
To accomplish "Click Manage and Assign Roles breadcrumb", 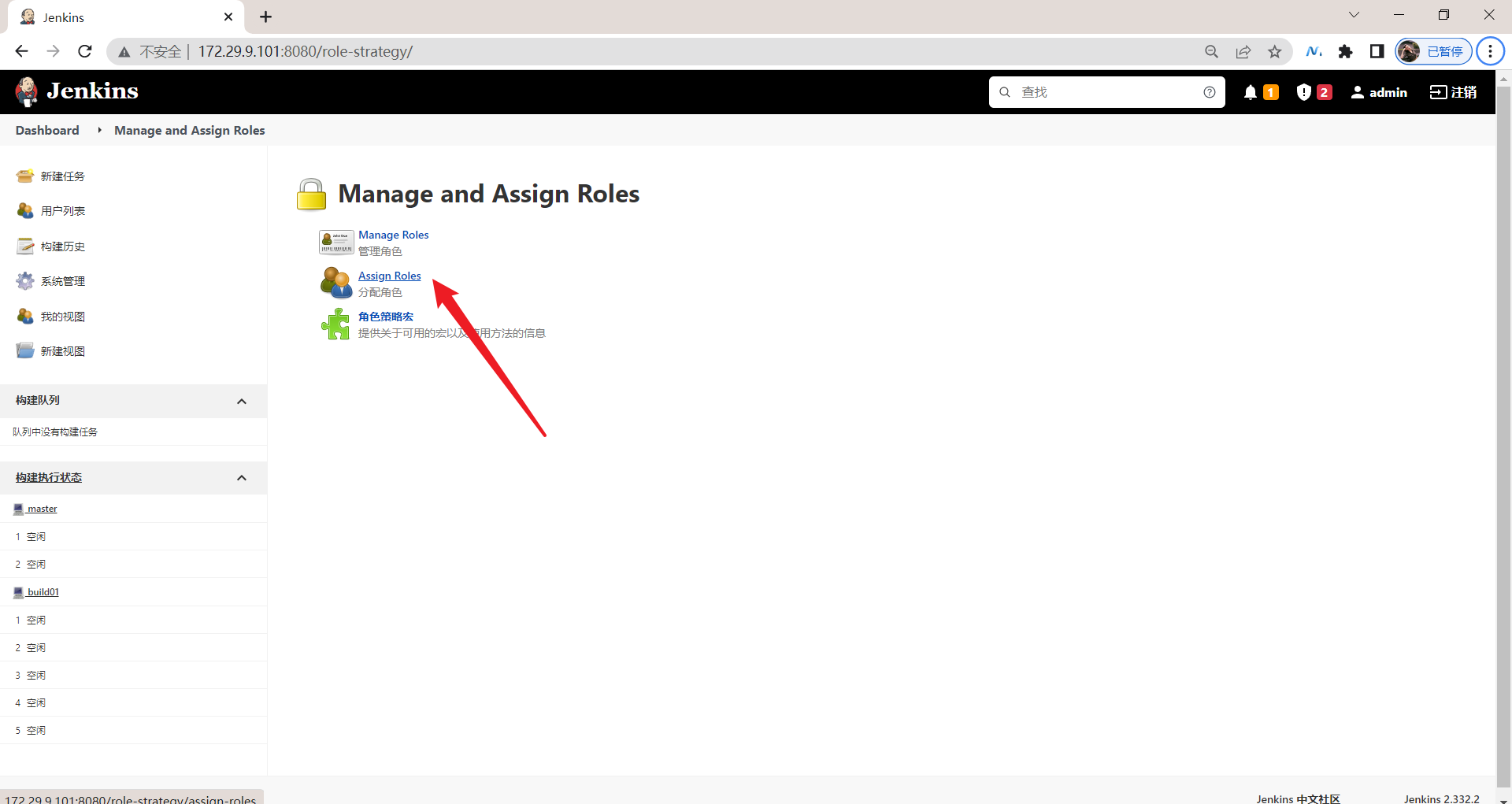I will pyautogui.click(x=190, y=130).
